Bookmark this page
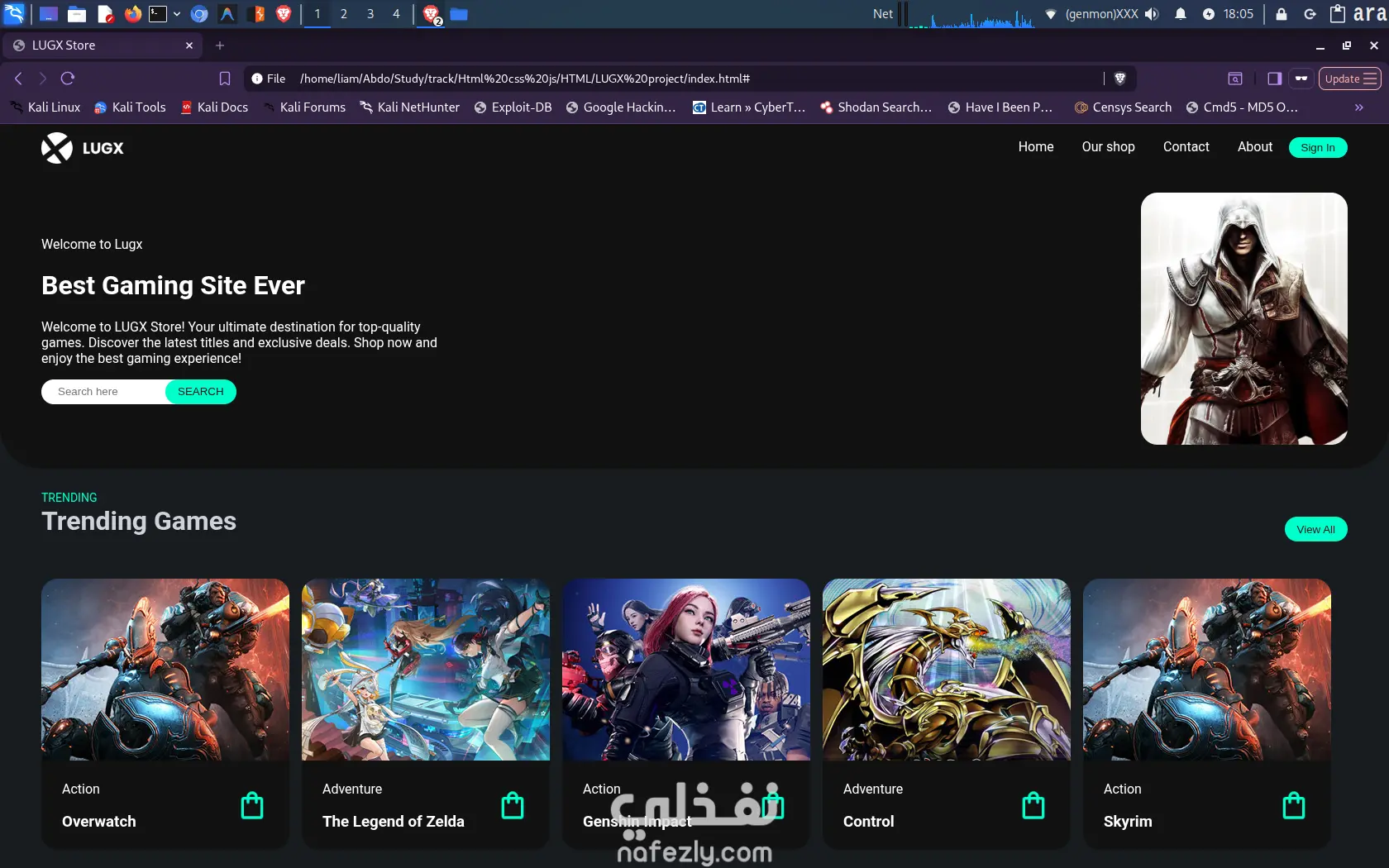The image size is (1389, 868). pyautogui.click(x=225, y=79)
